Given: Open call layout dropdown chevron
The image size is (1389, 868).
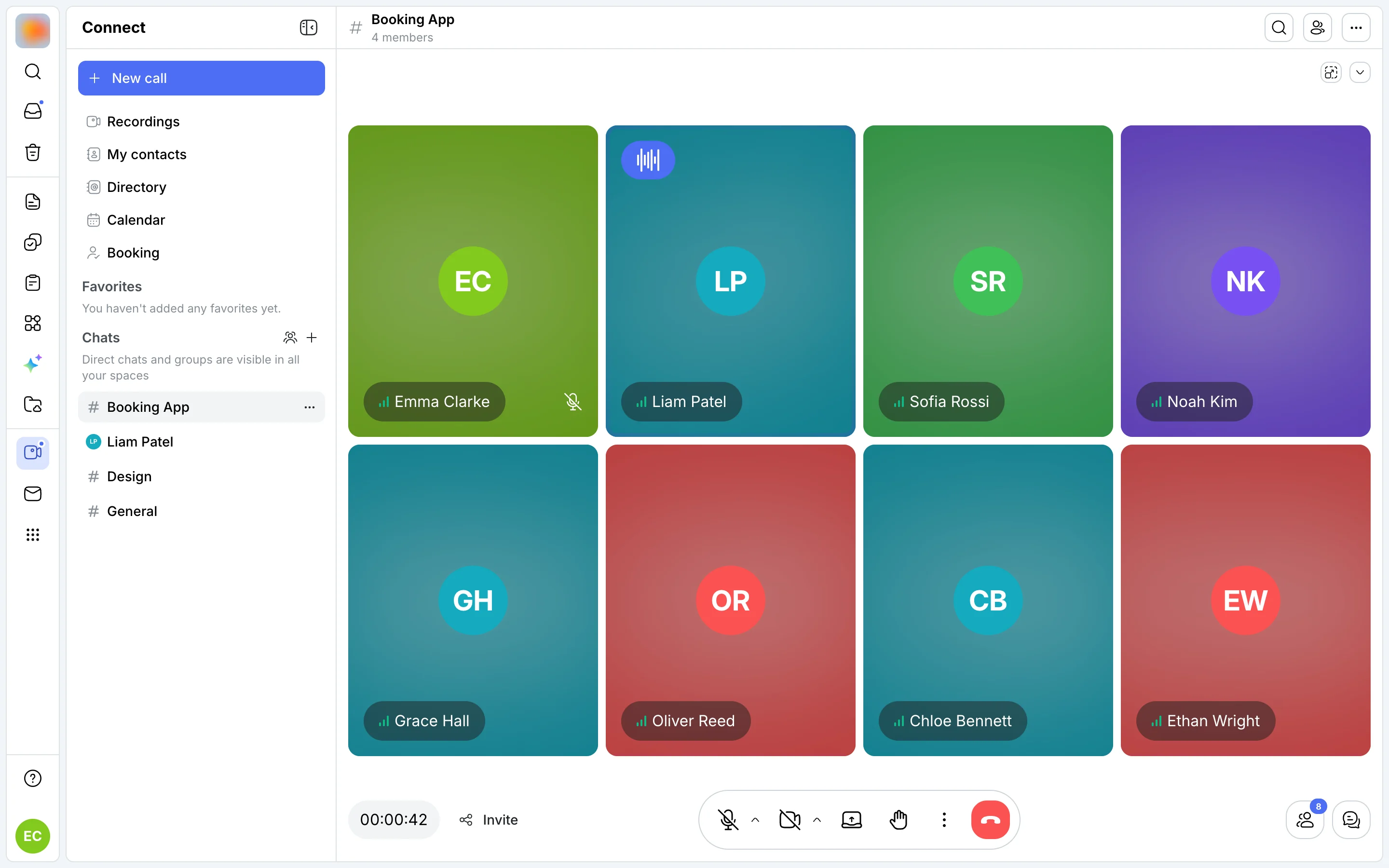Looking at the screenshot, I should coord(1360,72).
